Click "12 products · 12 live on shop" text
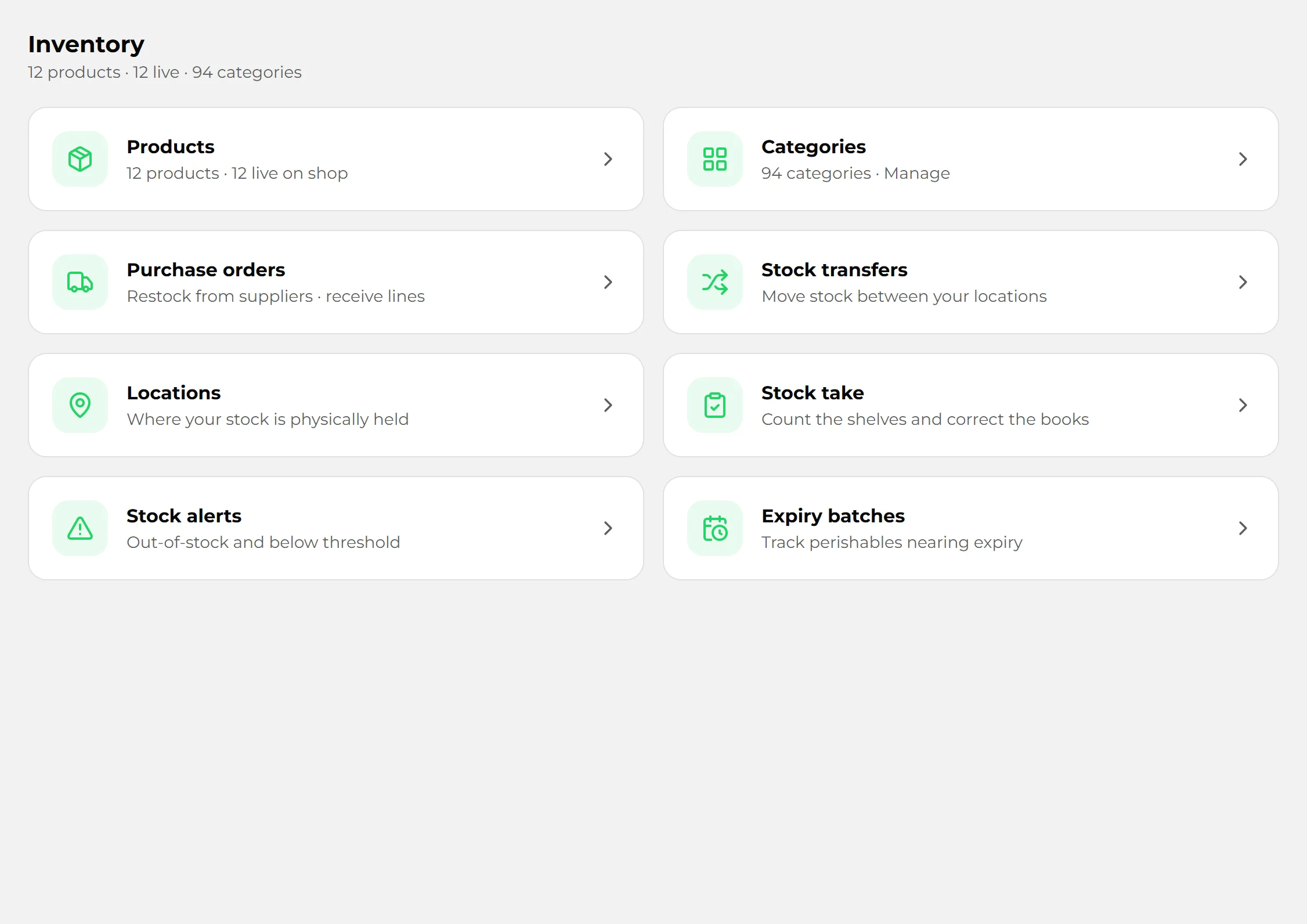Screen dimensions: 1307x924 pyautogui.click(x=237, y=174)
